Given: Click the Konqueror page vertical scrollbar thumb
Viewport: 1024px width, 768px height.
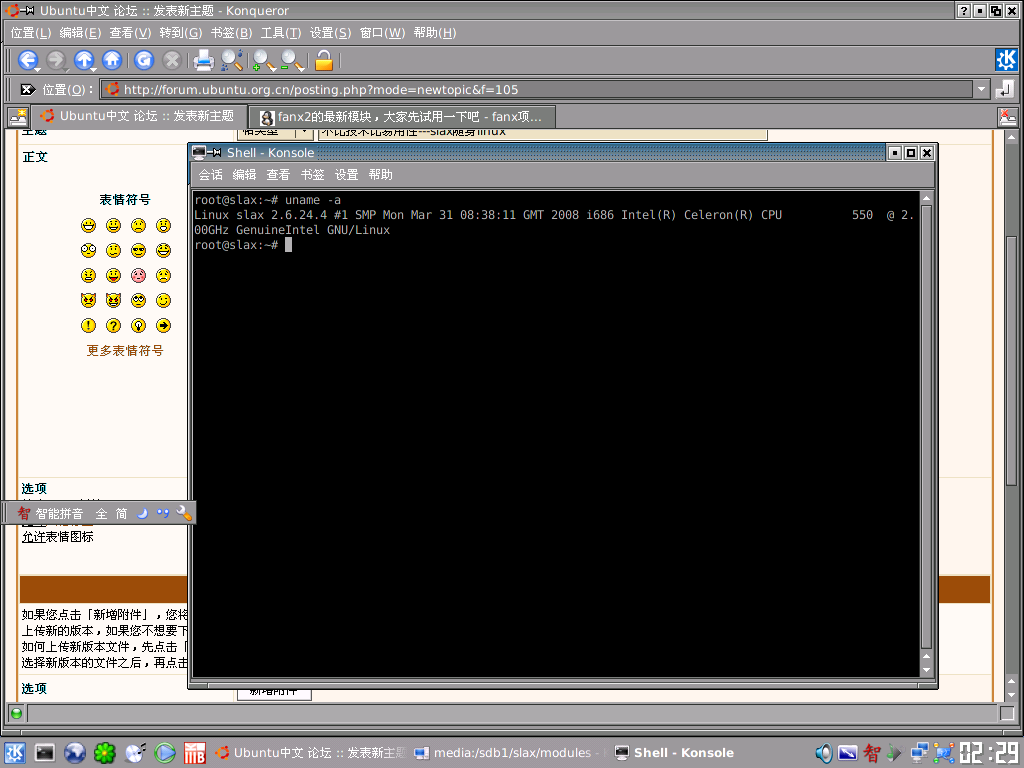Looking at the screenshot, I should coord(1011,360).
